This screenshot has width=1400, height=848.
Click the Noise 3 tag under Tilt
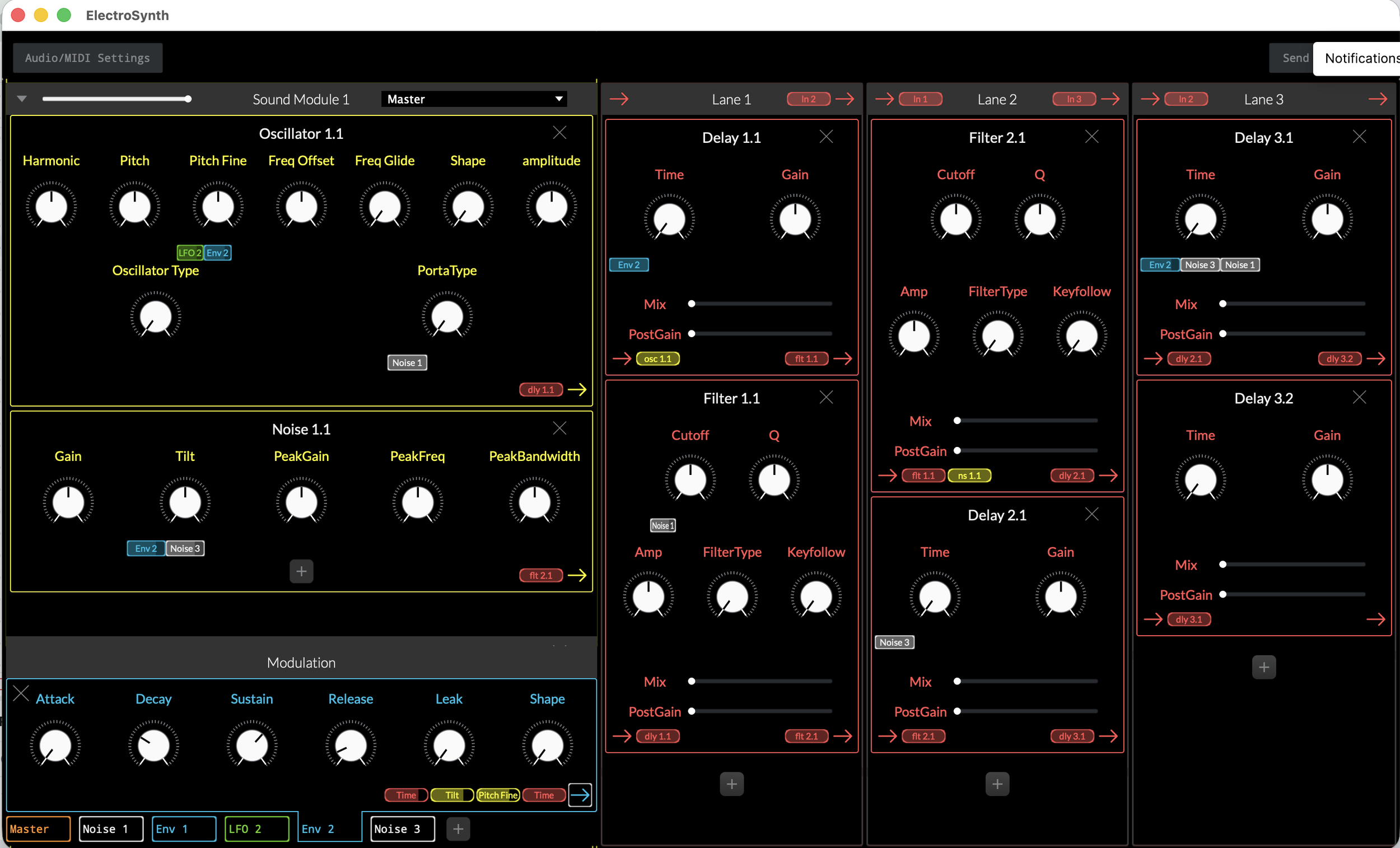tap(185, 548)
